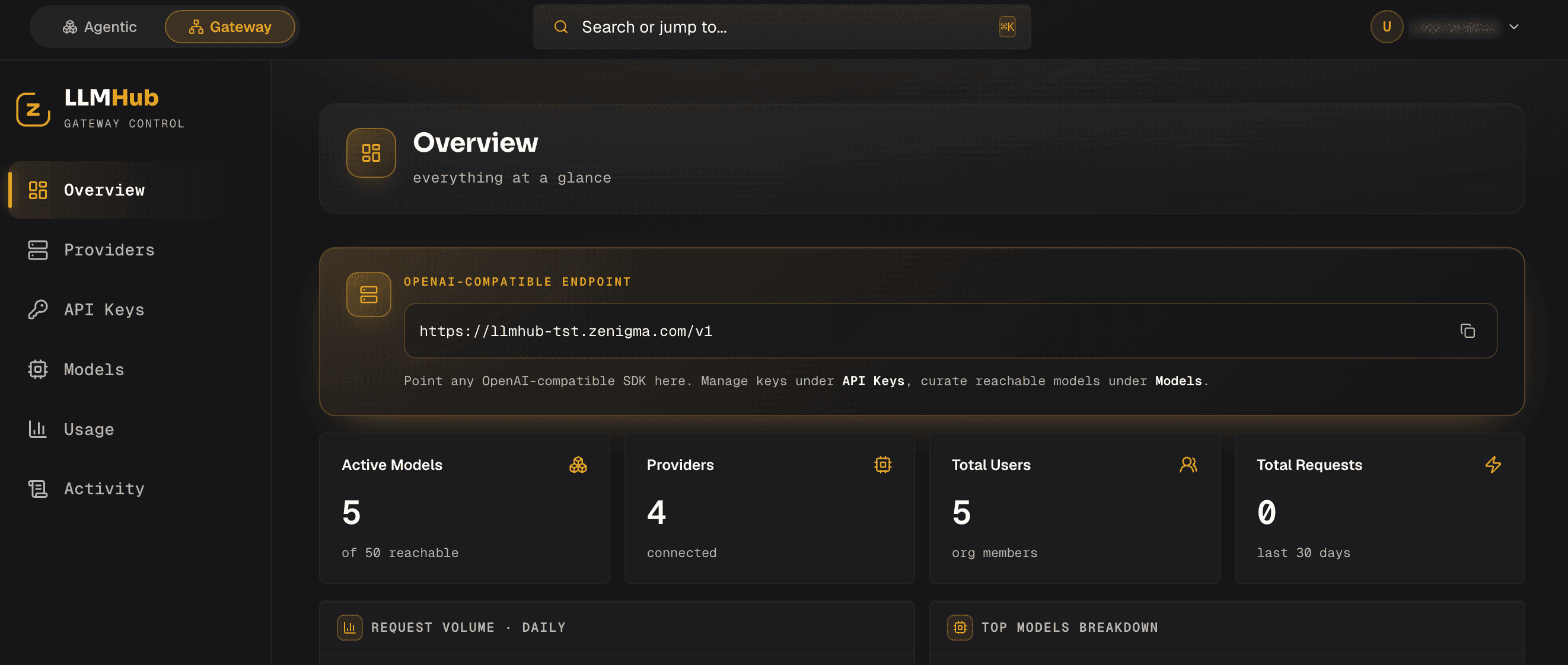1568x665 pixels.
Task: Click 'org members' under Total Users
Action: 994,552
